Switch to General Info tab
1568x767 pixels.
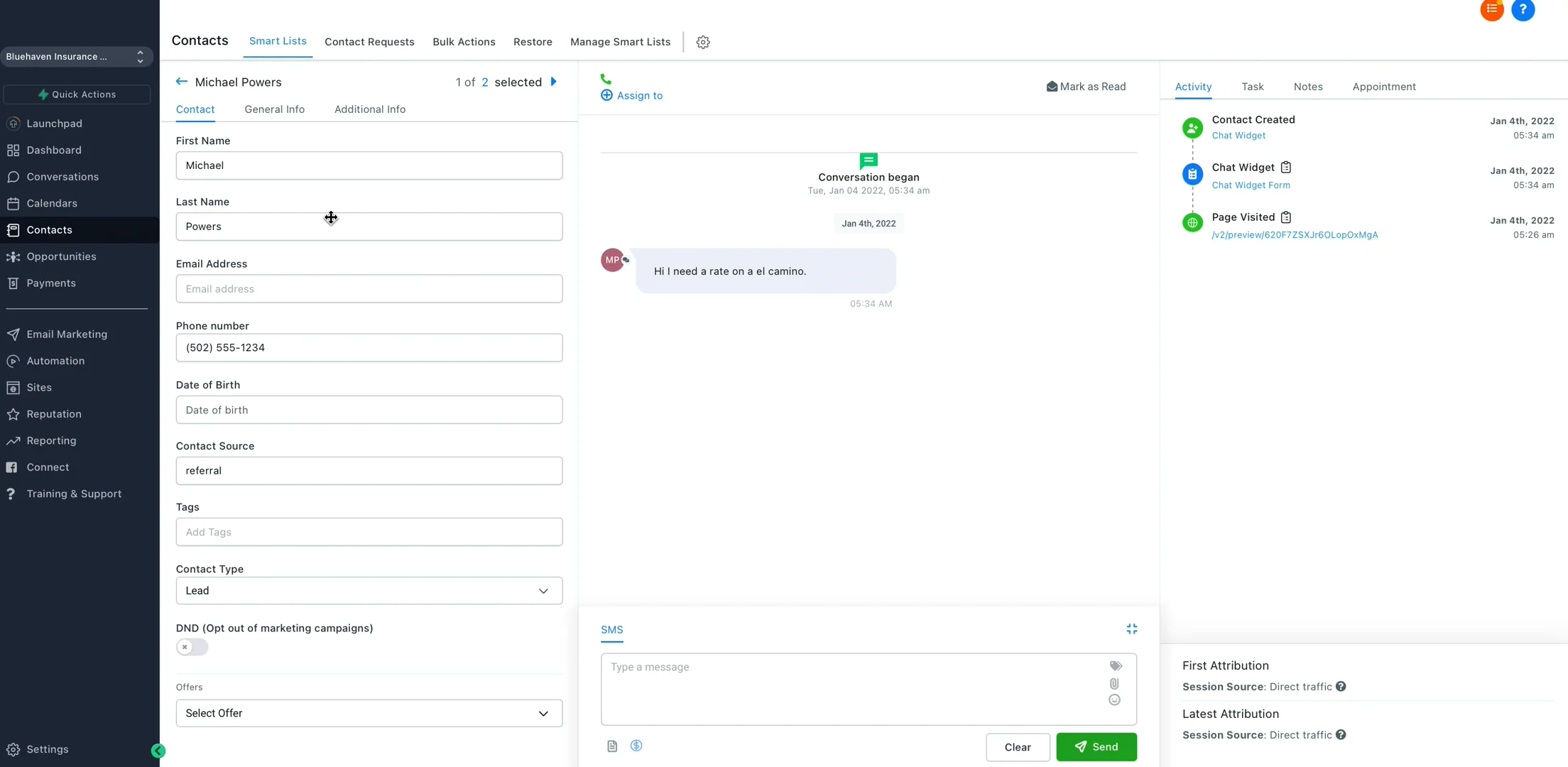[x=275, y=109]
